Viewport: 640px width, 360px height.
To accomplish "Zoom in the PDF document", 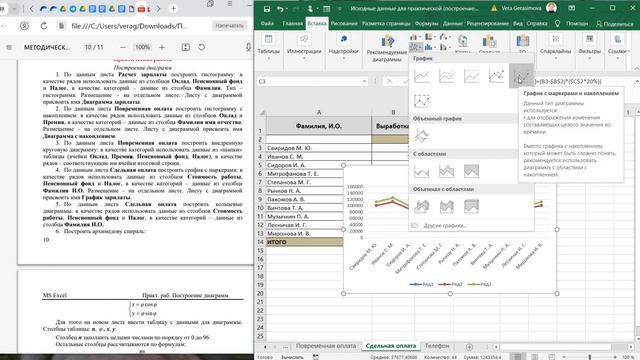I will click(x=162, y=47).
